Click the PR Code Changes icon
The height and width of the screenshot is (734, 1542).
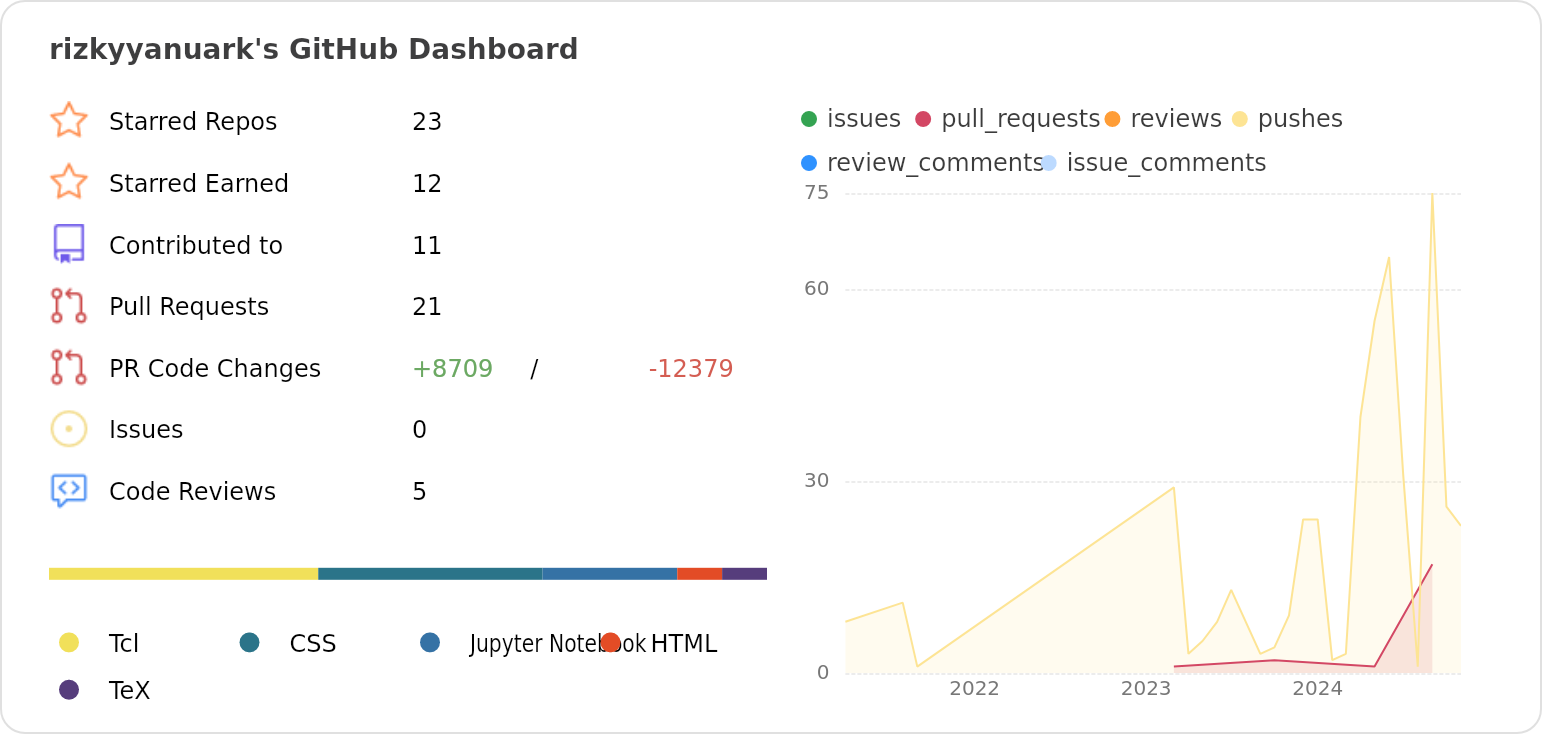tap(69, 368)
